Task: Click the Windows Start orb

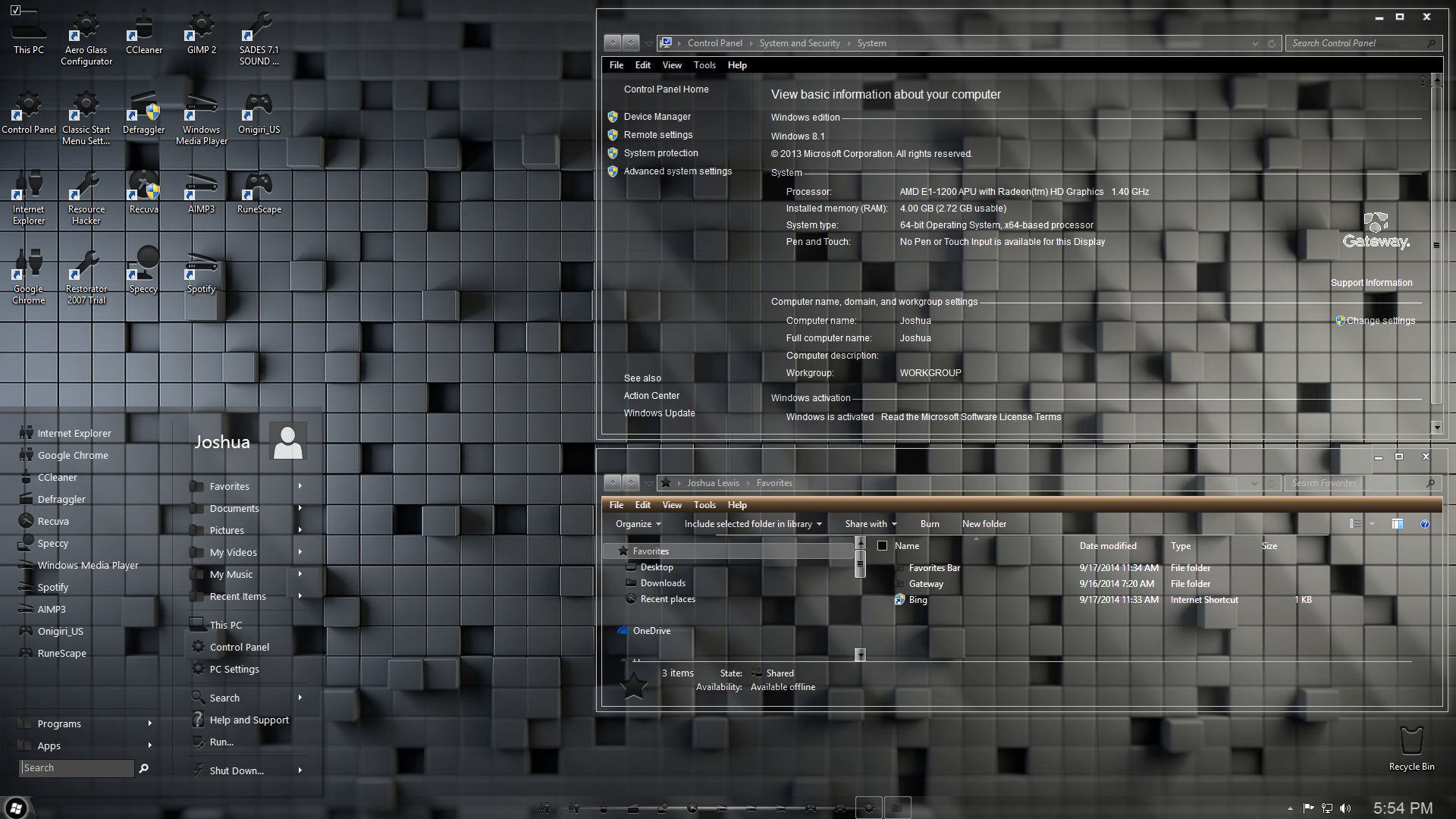Action: click(16, 808)
